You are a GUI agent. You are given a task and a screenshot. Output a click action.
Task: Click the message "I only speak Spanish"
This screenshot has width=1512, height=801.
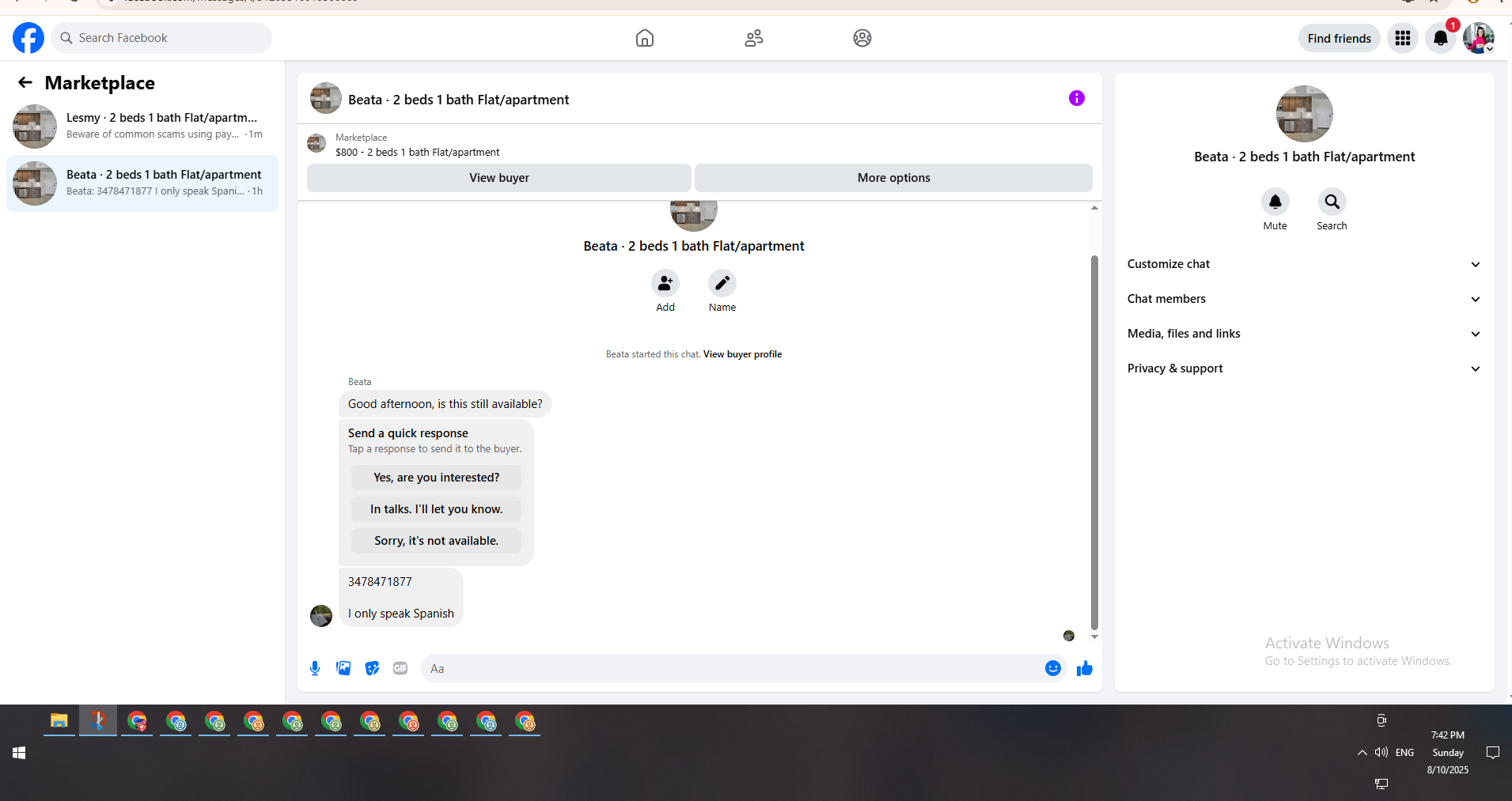(401, 614)
